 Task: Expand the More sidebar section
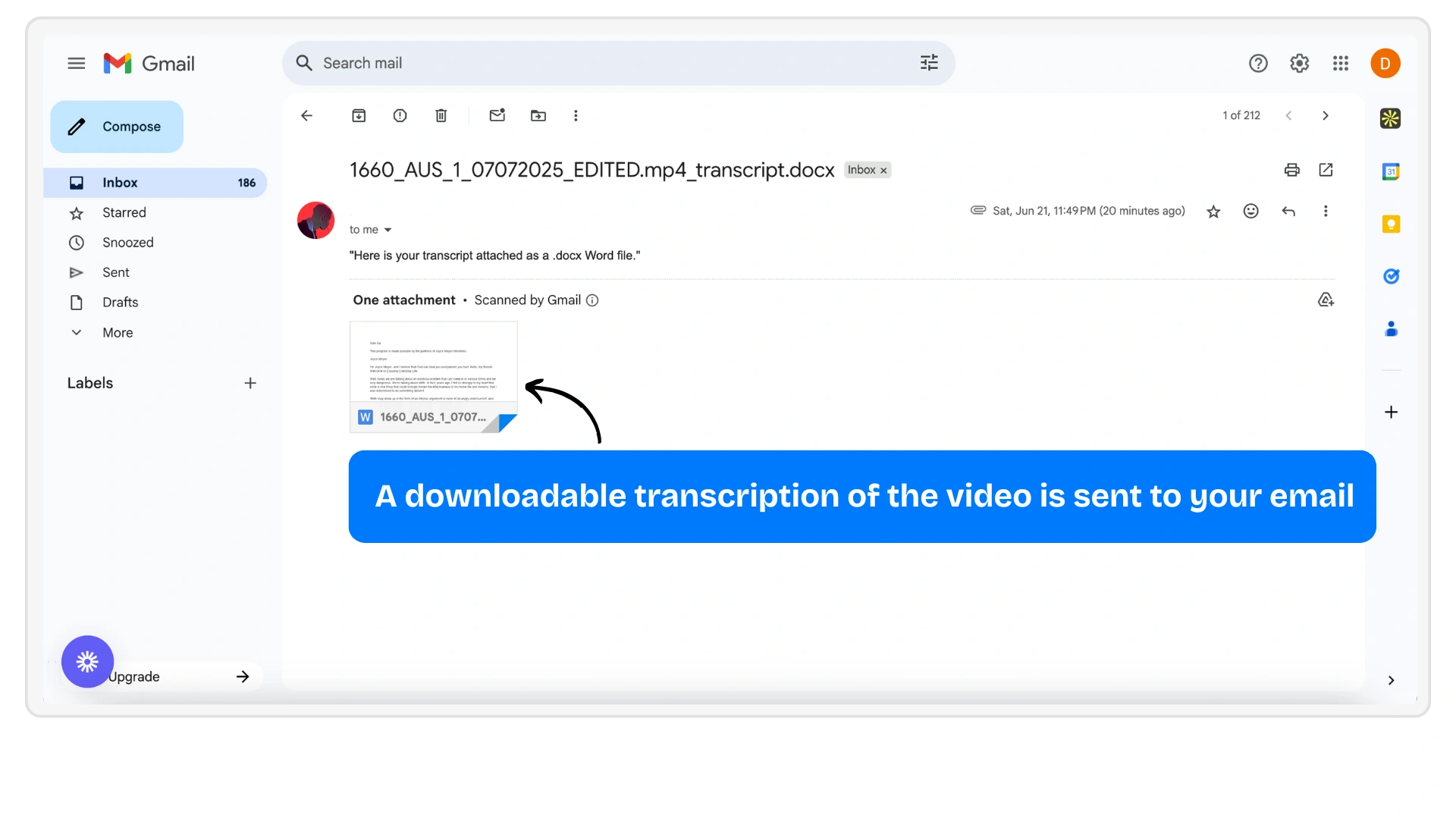coord(118,332)
